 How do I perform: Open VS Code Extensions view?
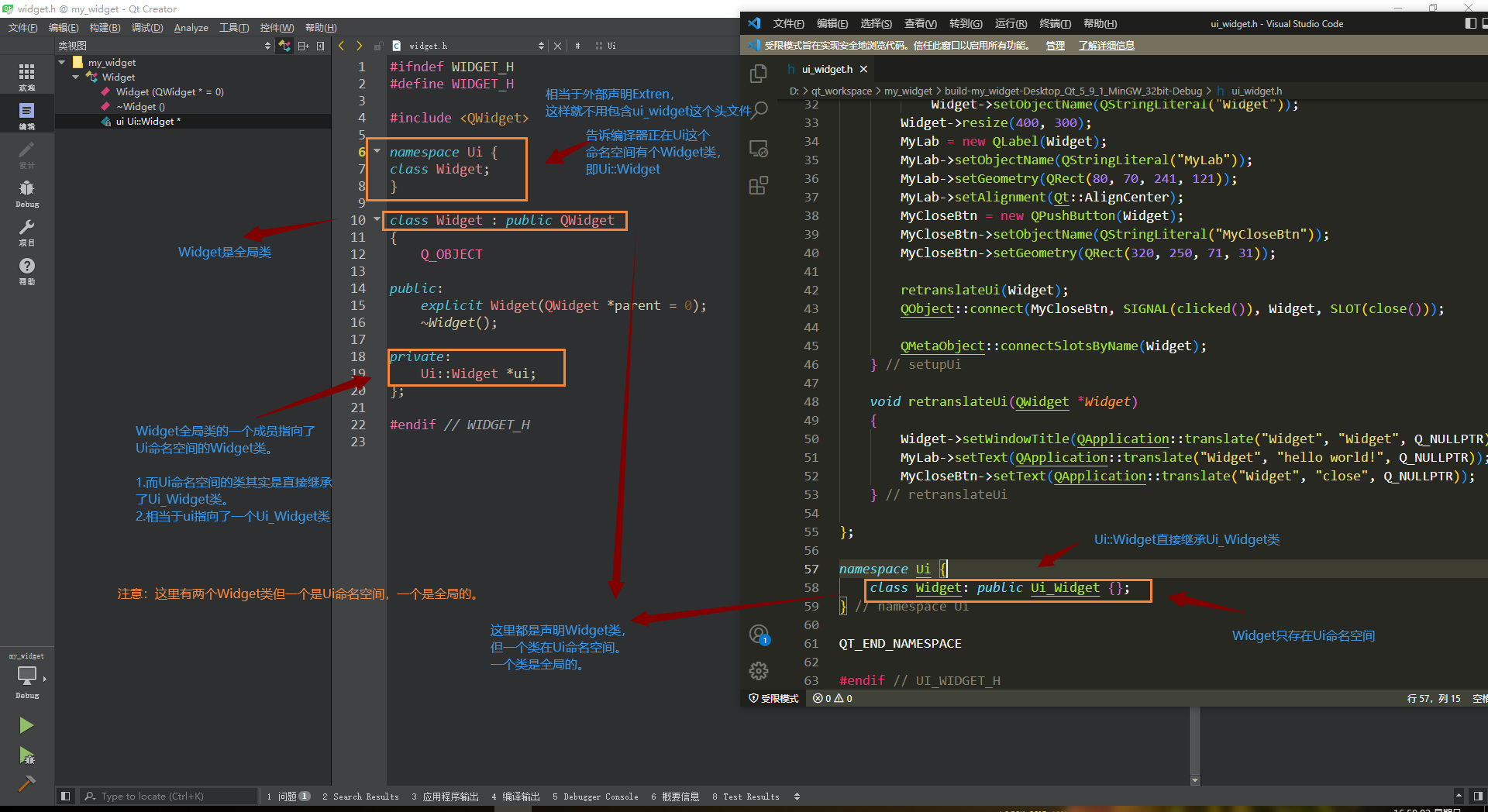point(759,186)
